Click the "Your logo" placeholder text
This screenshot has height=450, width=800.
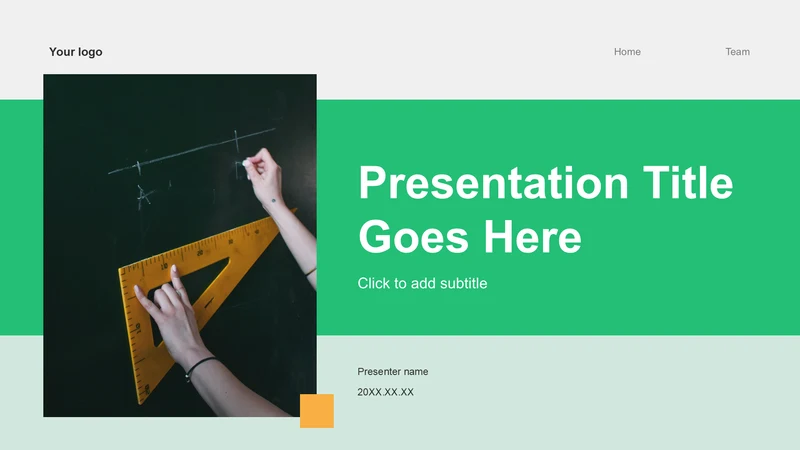coord(76,52)
